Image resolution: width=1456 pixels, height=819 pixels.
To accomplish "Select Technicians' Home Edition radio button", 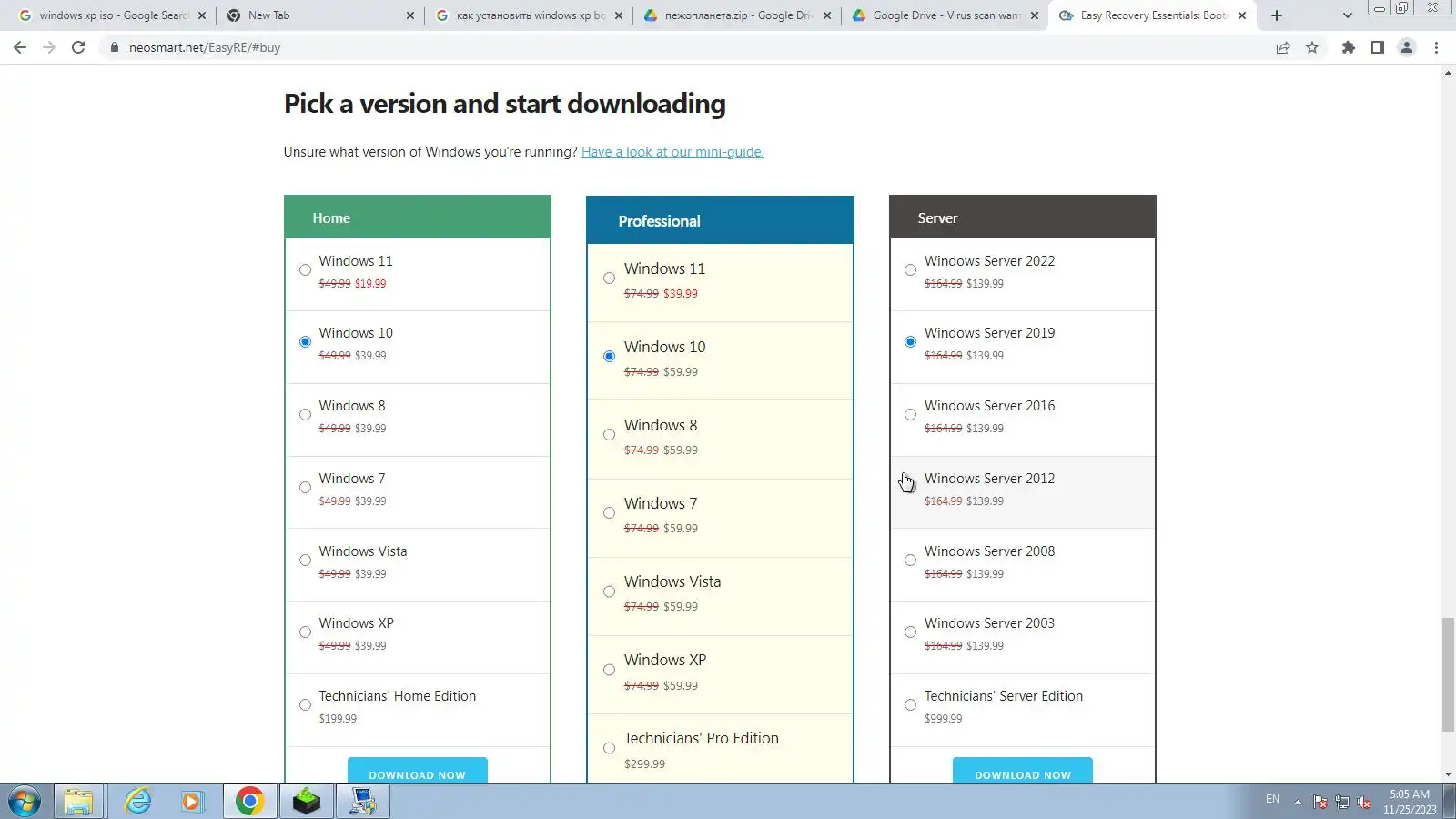I will 305,705.
